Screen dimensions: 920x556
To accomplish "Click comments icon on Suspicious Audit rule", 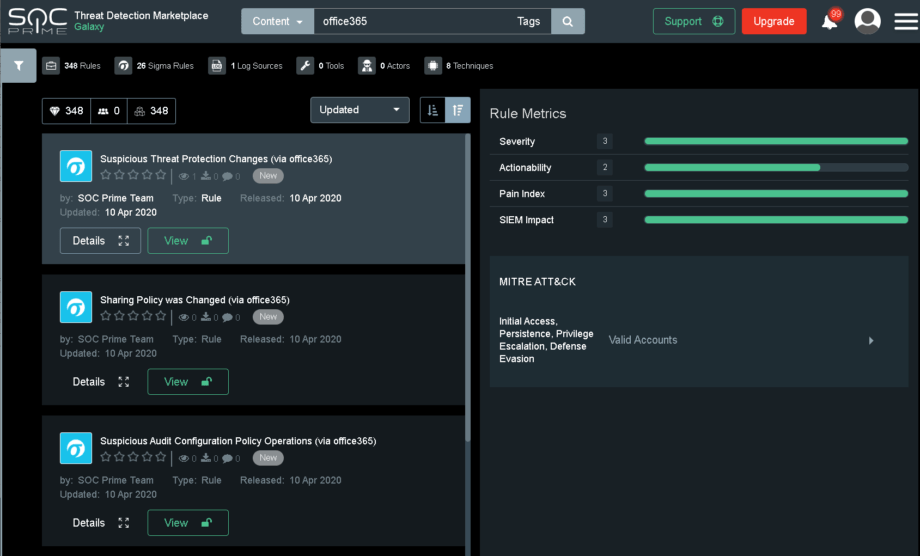I will click(228, 459).
